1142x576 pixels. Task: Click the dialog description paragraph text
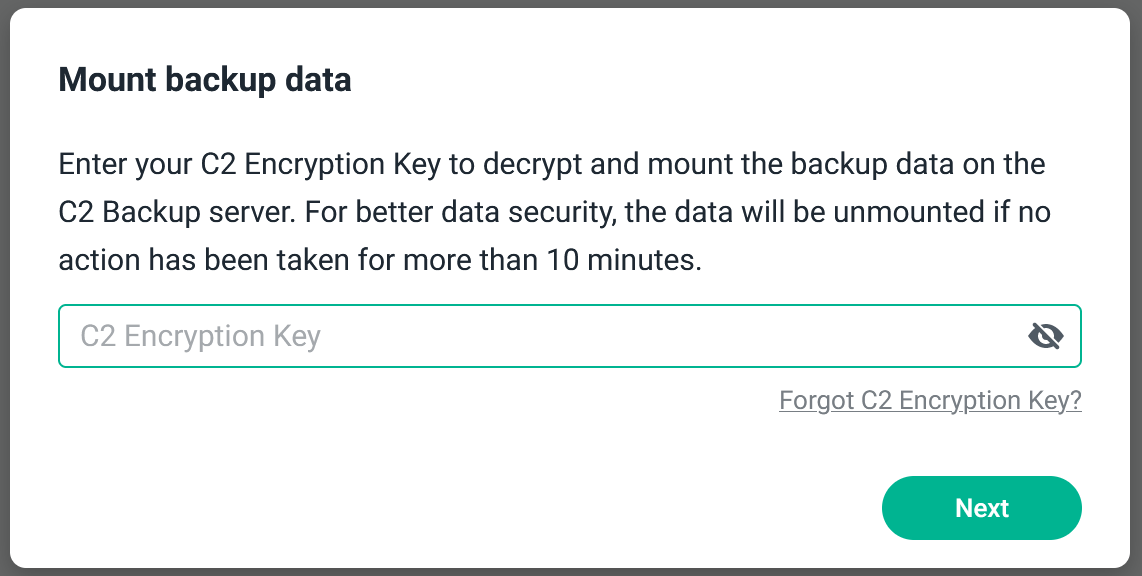[x=555, y=212]
